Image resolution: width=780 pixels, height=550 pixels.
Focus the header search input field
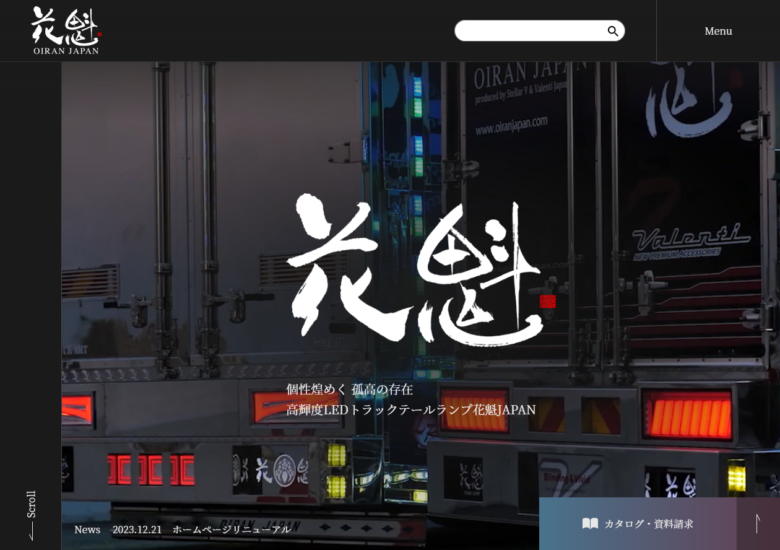pos(530,31)
